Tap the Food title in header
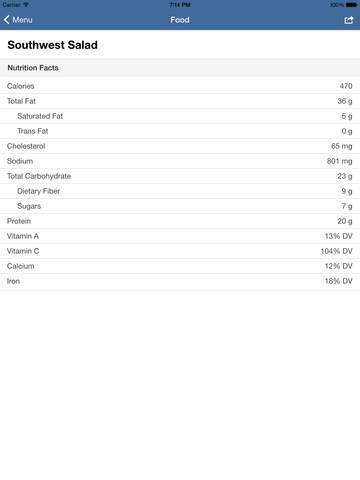This screenshot has width=360, height=480. [x=180, y=20]
